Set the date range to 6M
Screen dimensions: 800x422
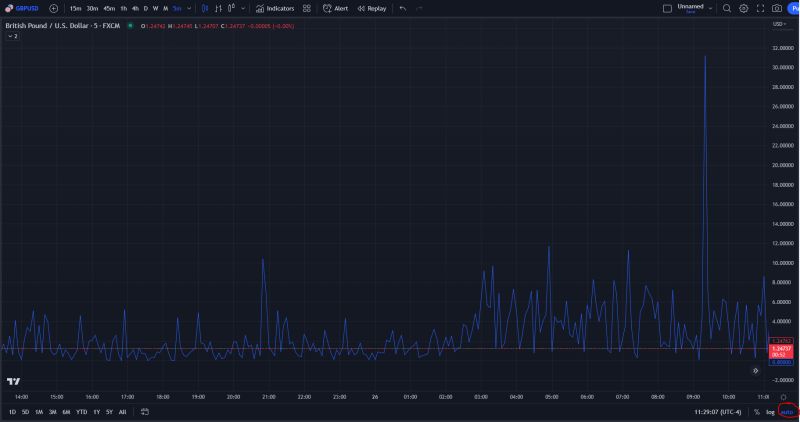[x=66, y=412]
